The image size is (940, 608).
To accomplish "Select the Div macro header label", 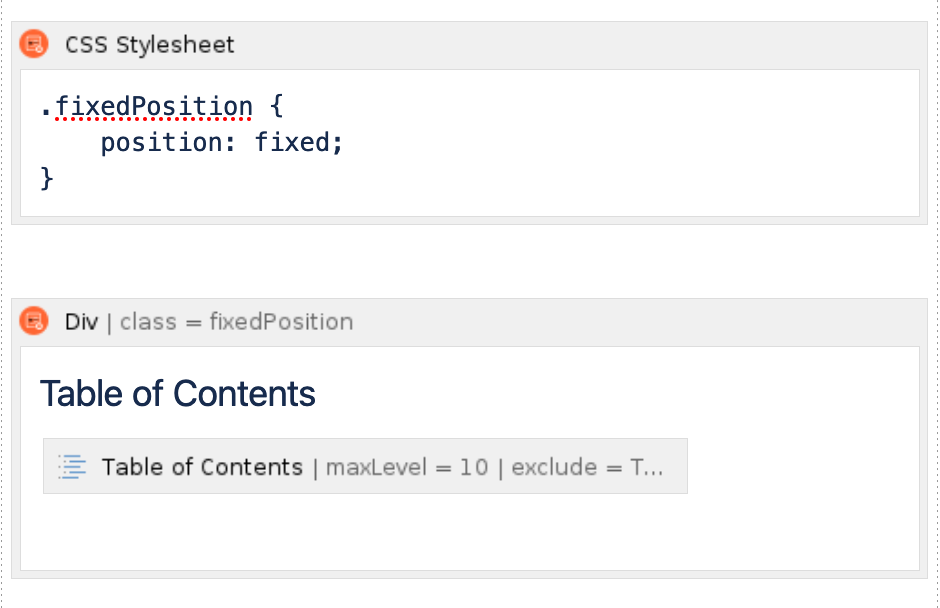I will (x=82, y=322).
